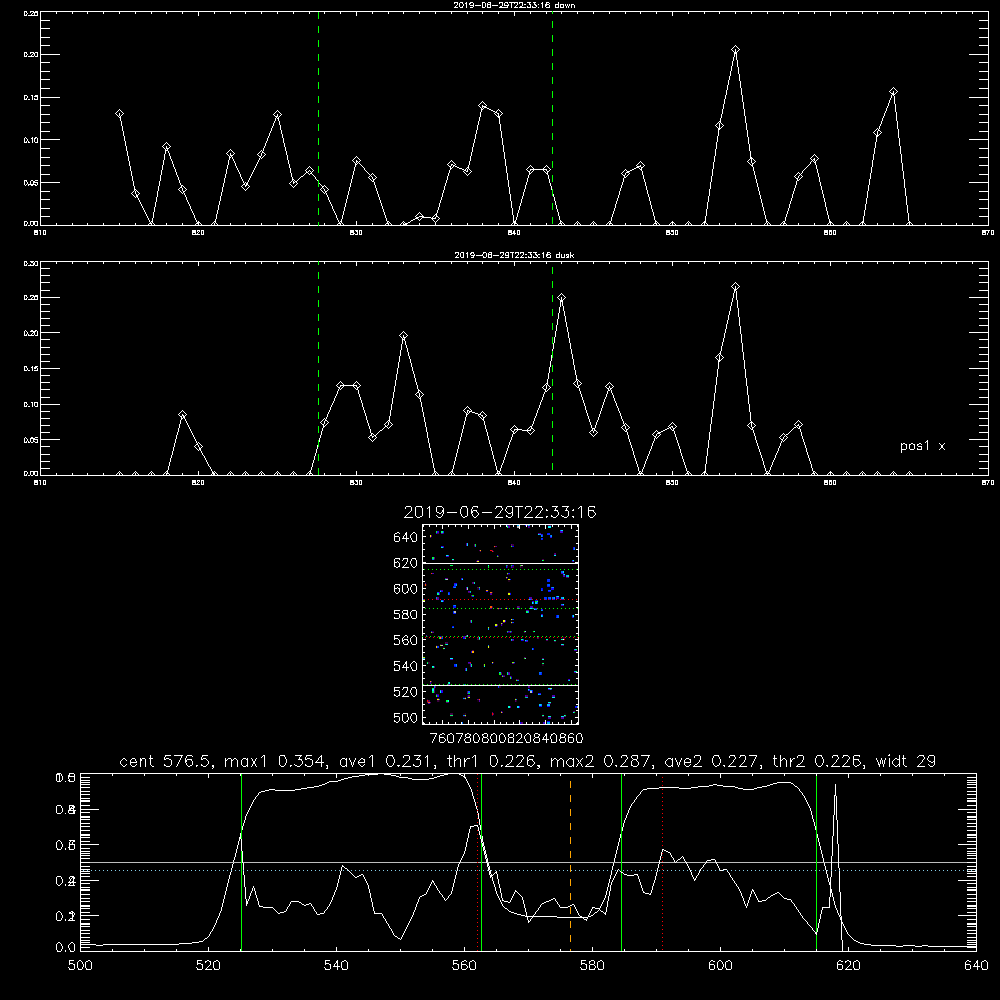Click y-axis label '0.15' of the dawn plot
This screenshot has width=1000, height=1000.
(31, 98)
